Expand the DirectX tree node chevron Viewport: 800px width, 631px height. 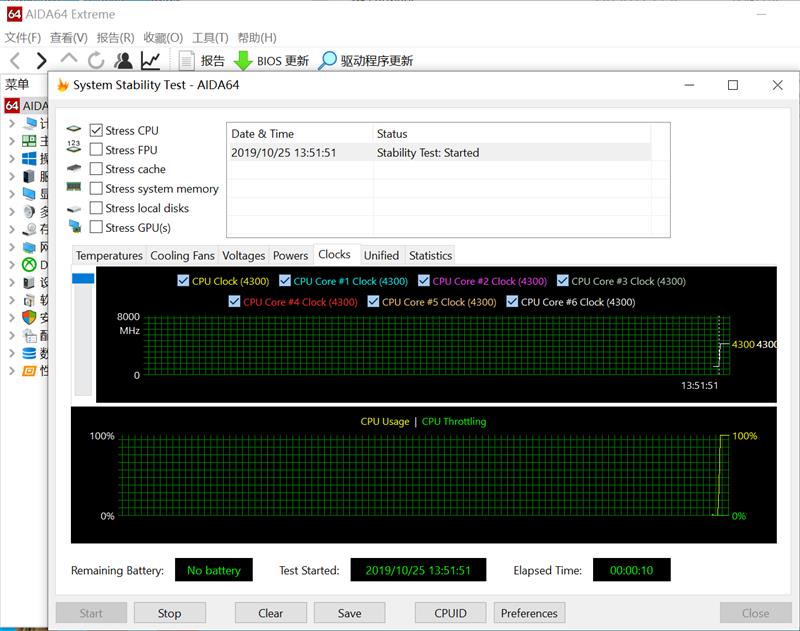point(12,264)
